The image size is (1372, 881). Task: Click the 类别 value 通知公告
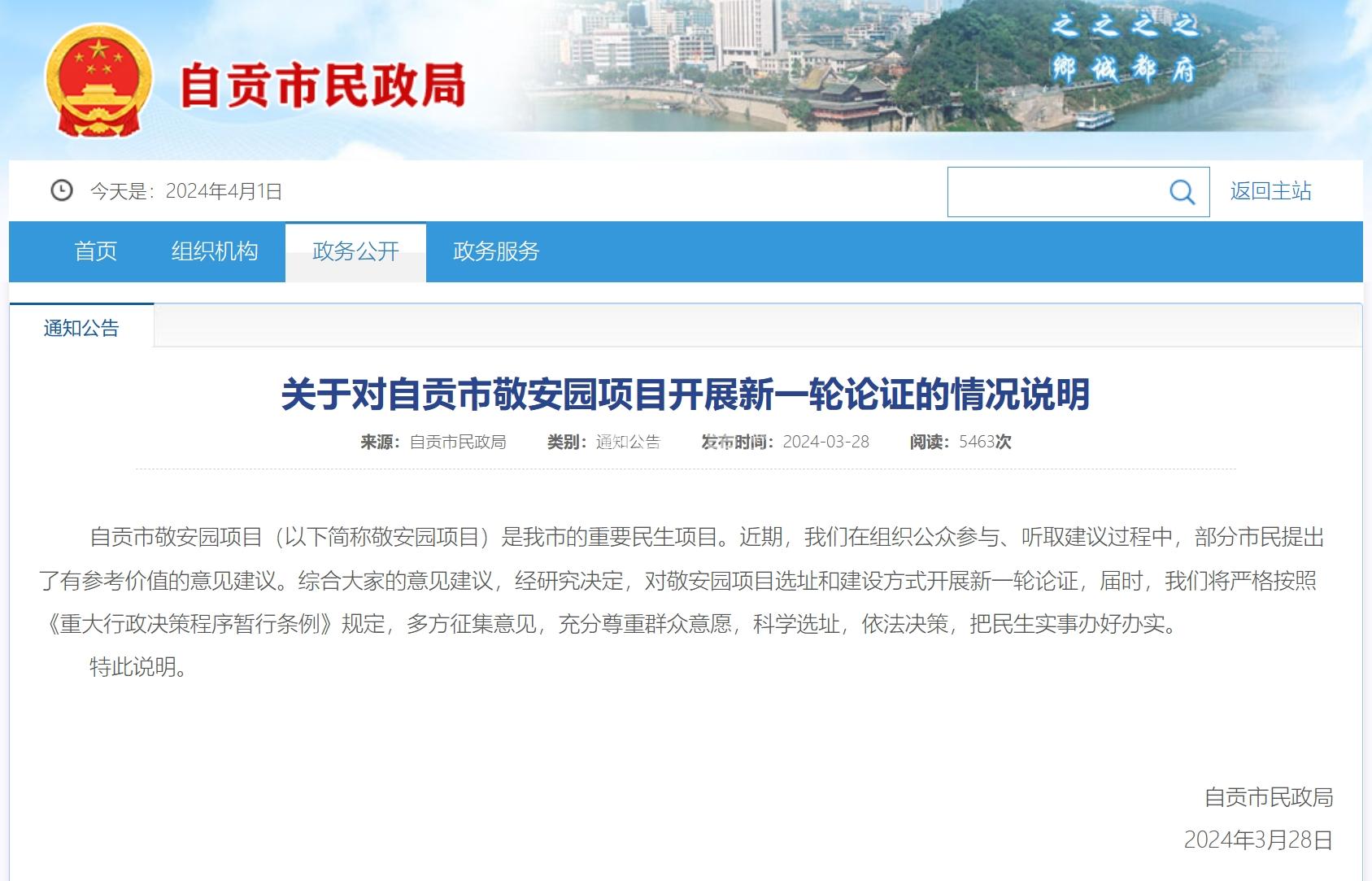[628, 442]
